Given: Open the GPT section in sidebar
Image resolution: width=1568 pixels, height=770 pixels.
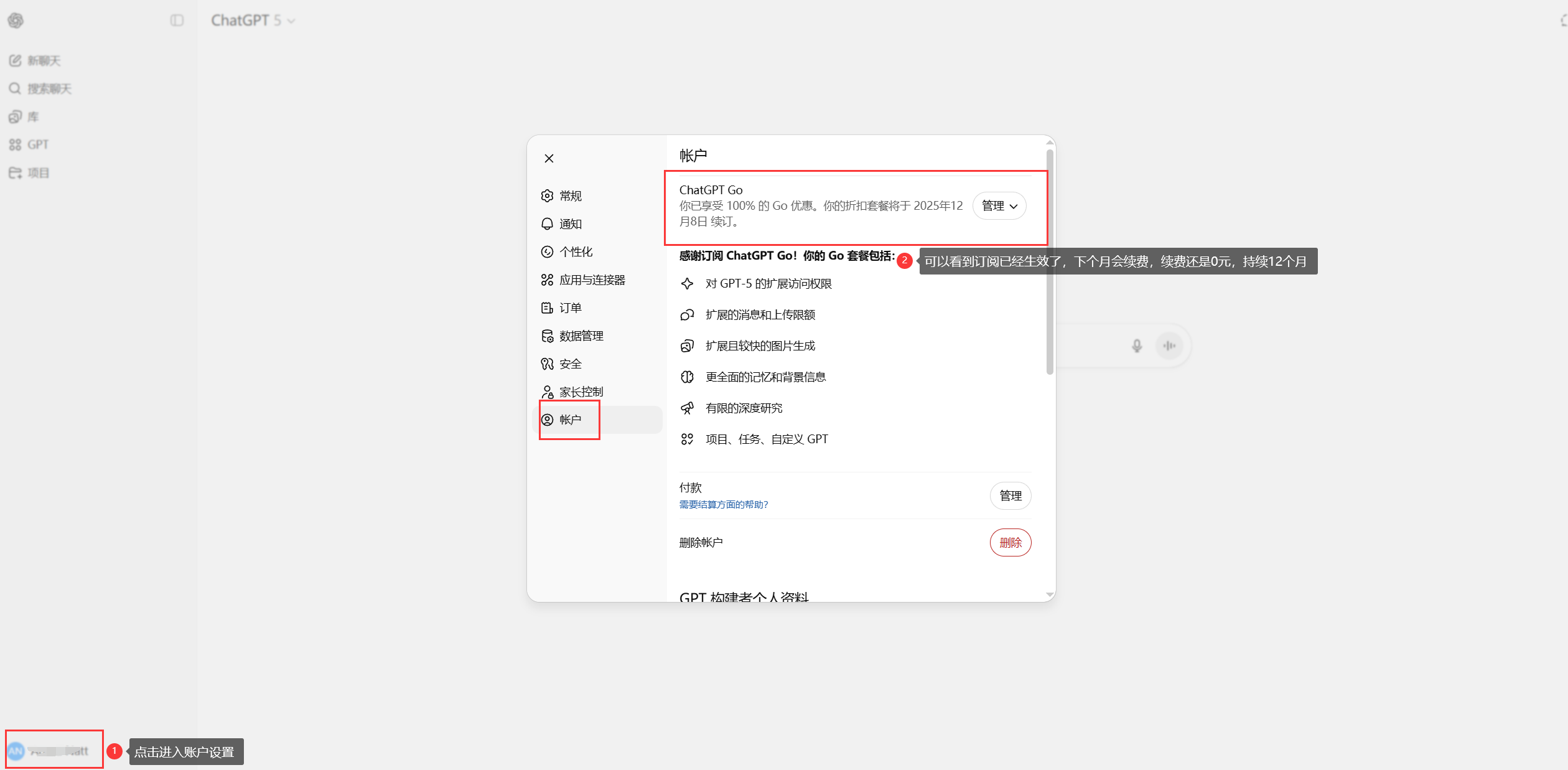Looking at the screenshot, I should pyautogui.click(x=29, y=144).
